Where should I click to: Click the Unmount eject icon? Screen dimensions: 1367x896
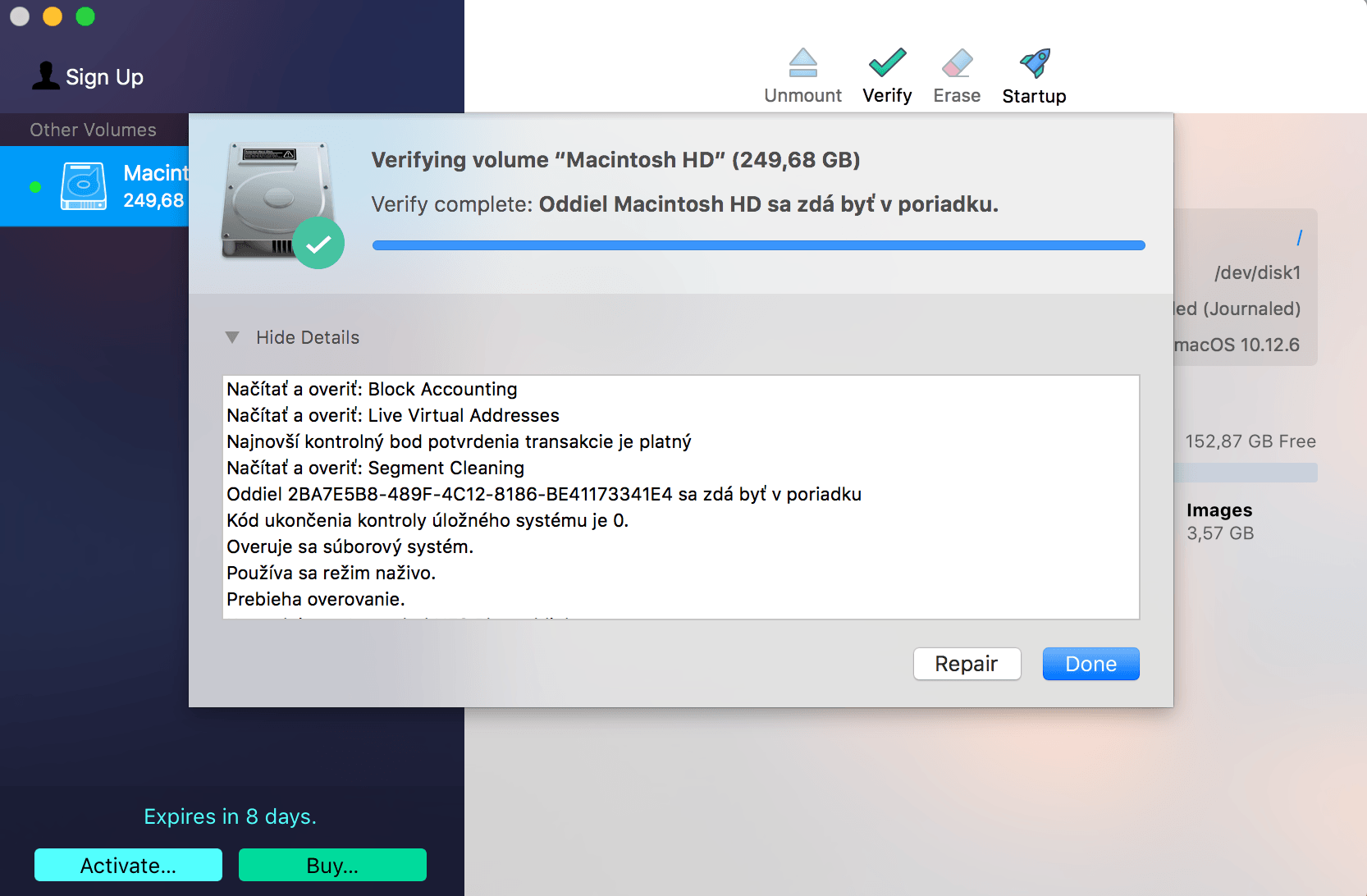pos(802,63)
